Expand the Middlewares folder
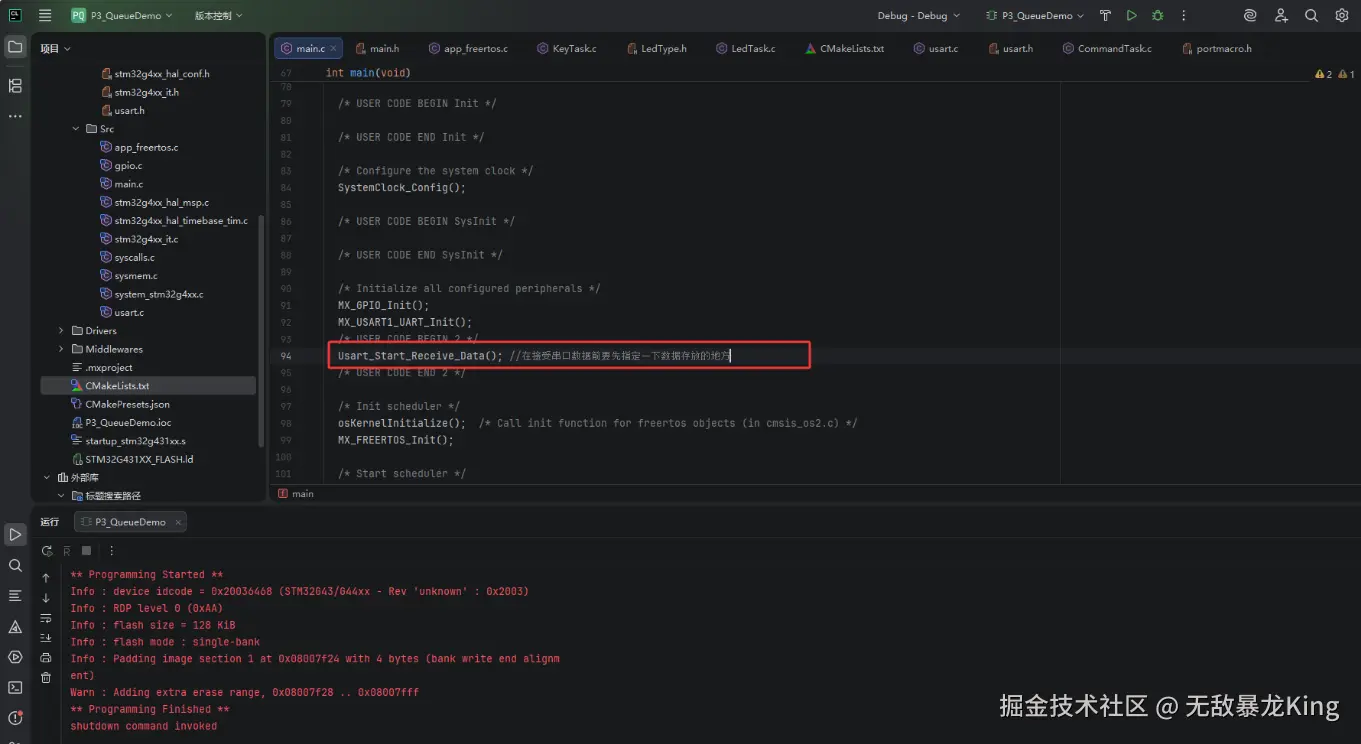The width and height of the screenshot is (1361, 744). point(62,349)
